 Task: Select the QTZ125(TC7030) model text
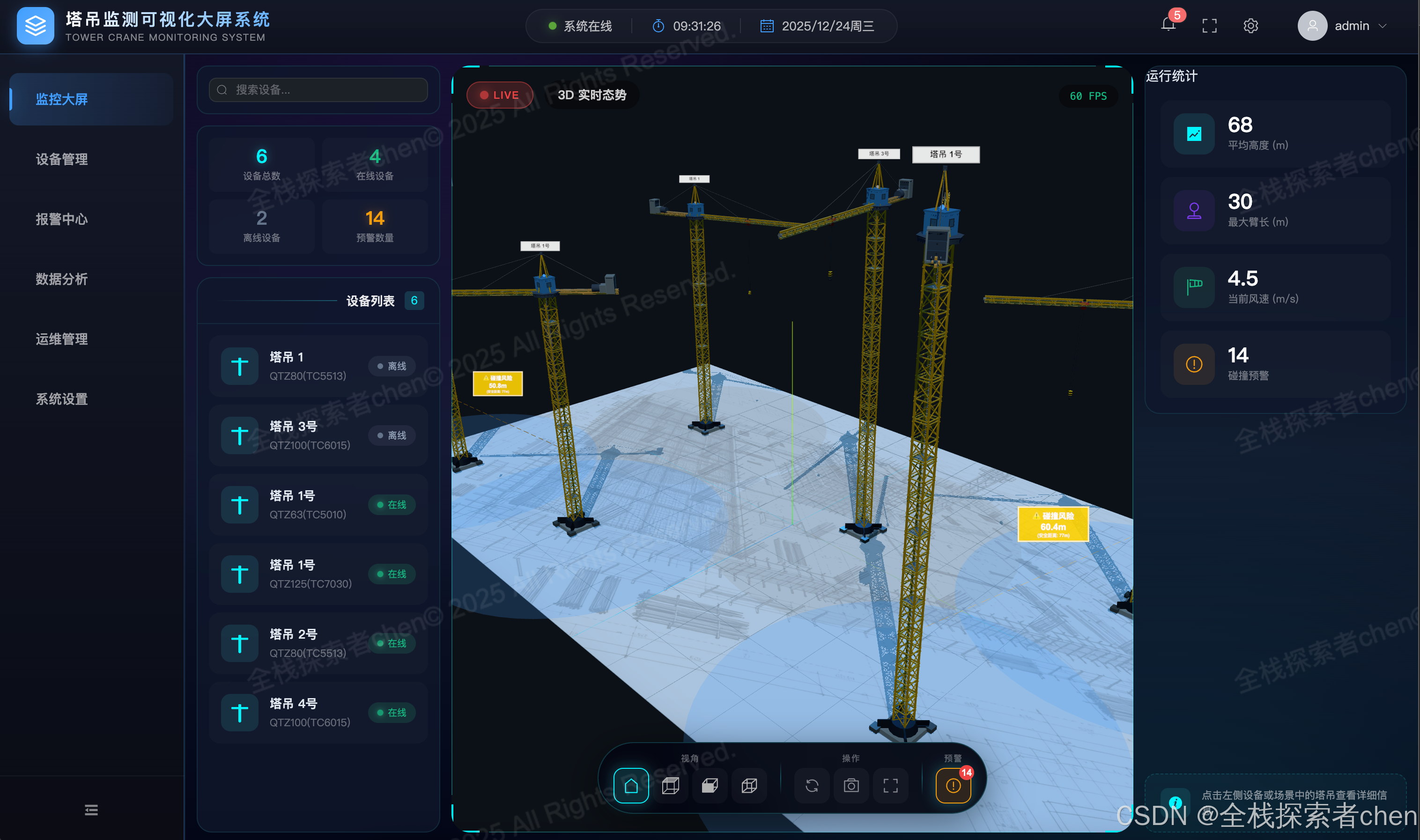[x=310, y=583]
